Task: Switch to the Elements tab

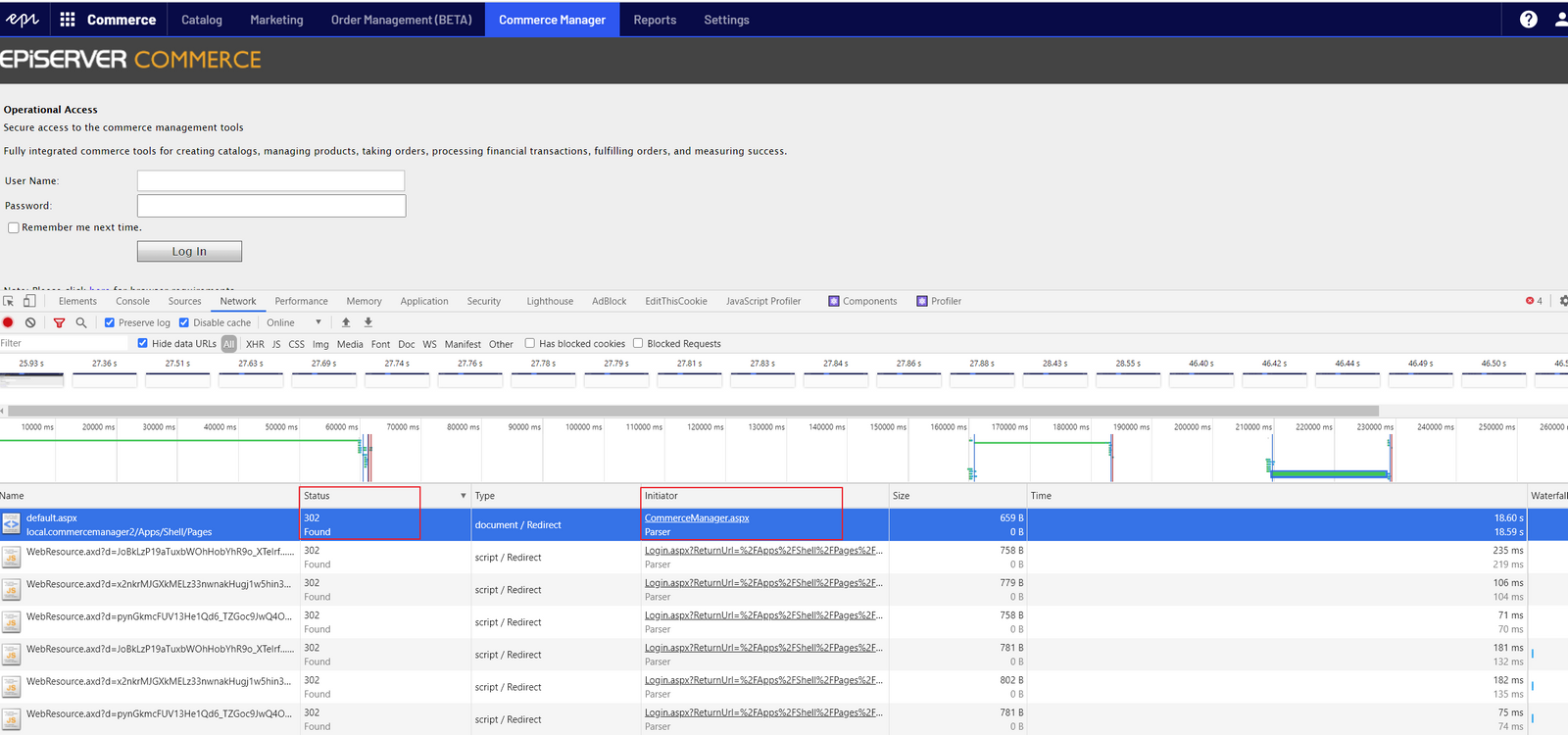Action: coord(77,301)
